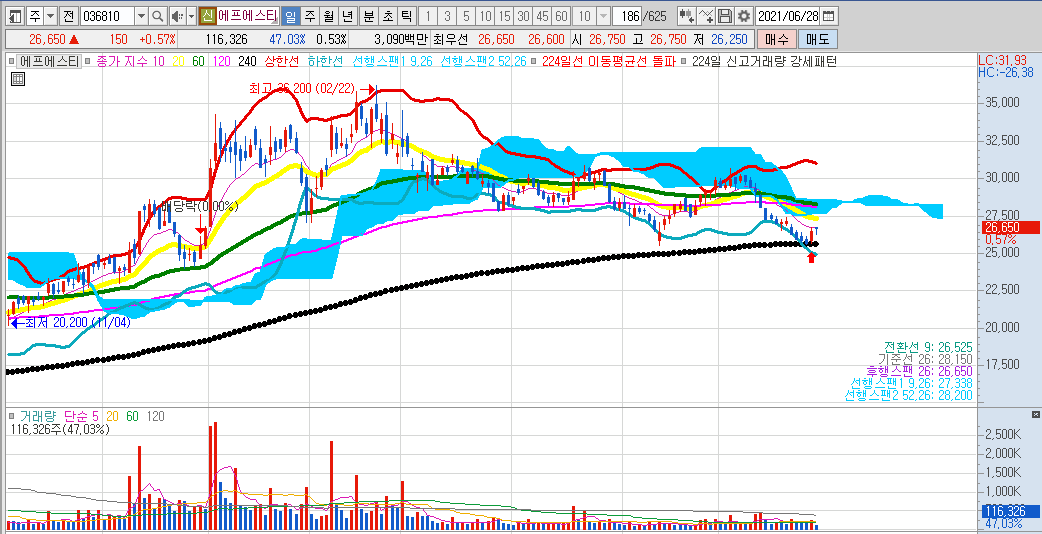Click the 거래량 volume indicator label
Screen dimensions: 1042x534
pos(37,416)
